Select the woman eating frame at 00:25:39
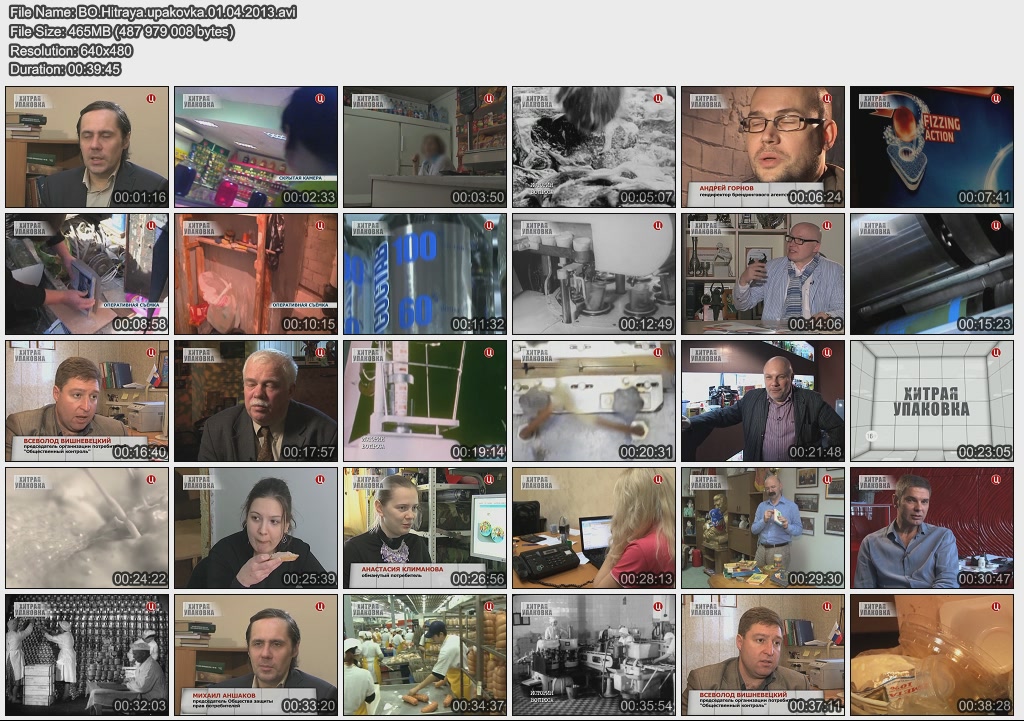 (255, 528)
